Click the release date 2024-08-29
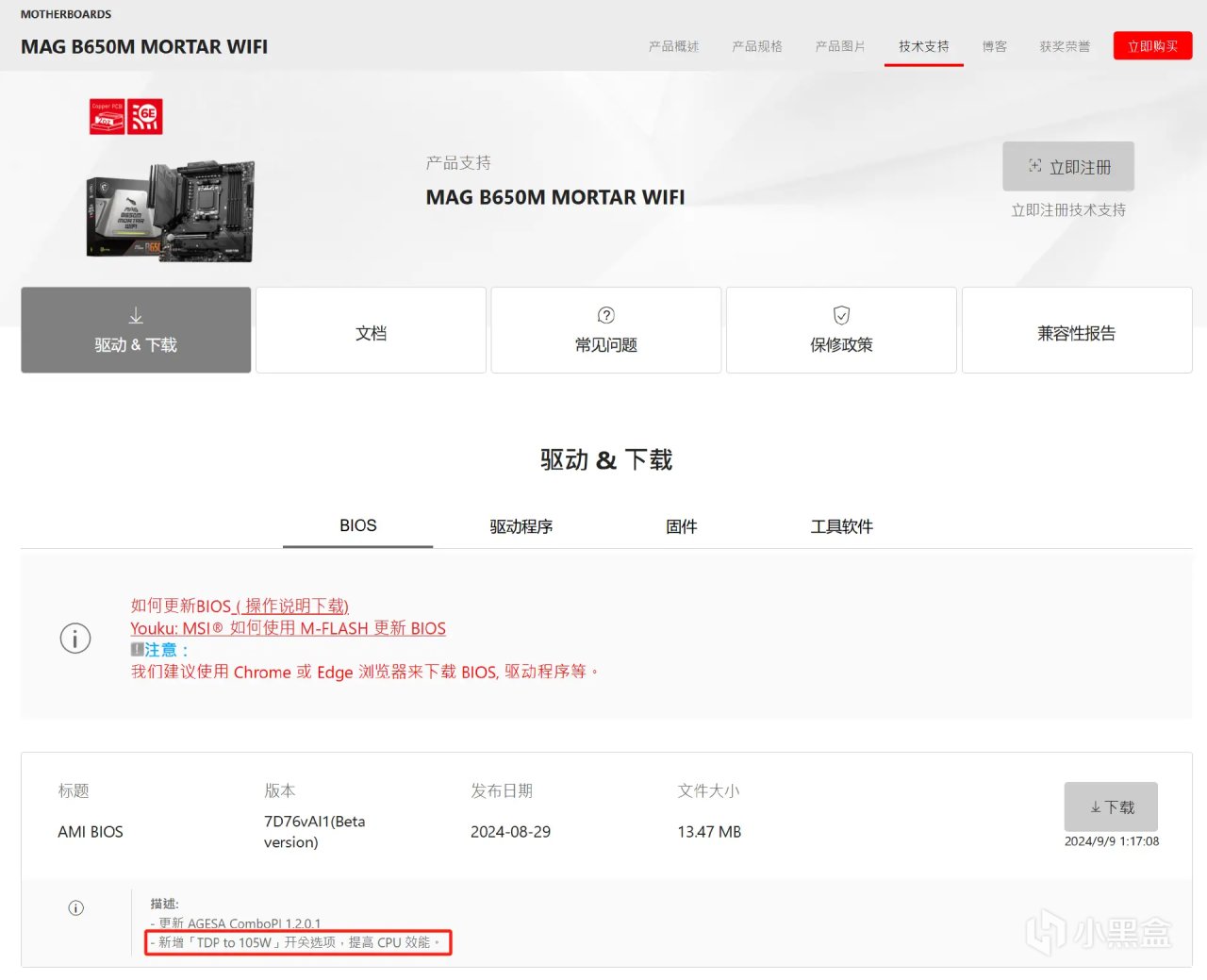Viewport: 1207px width, 980px height. coord(510,832)
